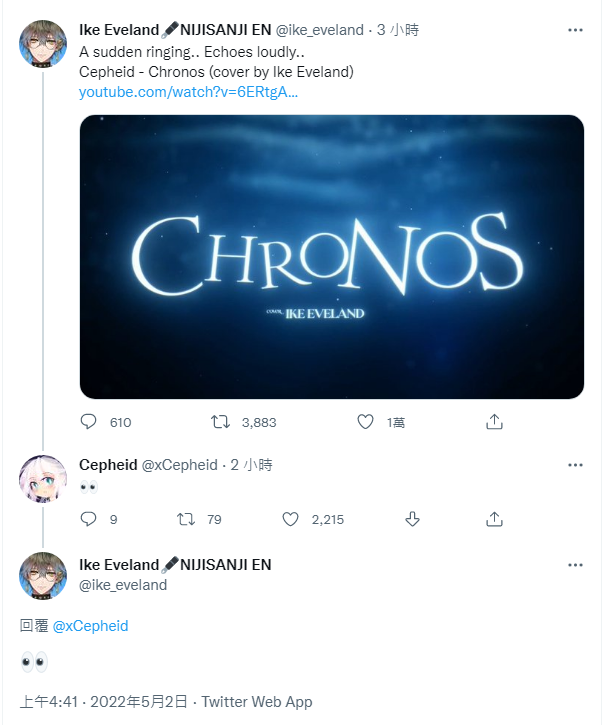
Task: Click download arrow icon on Cepheid's tweet
Action: pos(412,519)
